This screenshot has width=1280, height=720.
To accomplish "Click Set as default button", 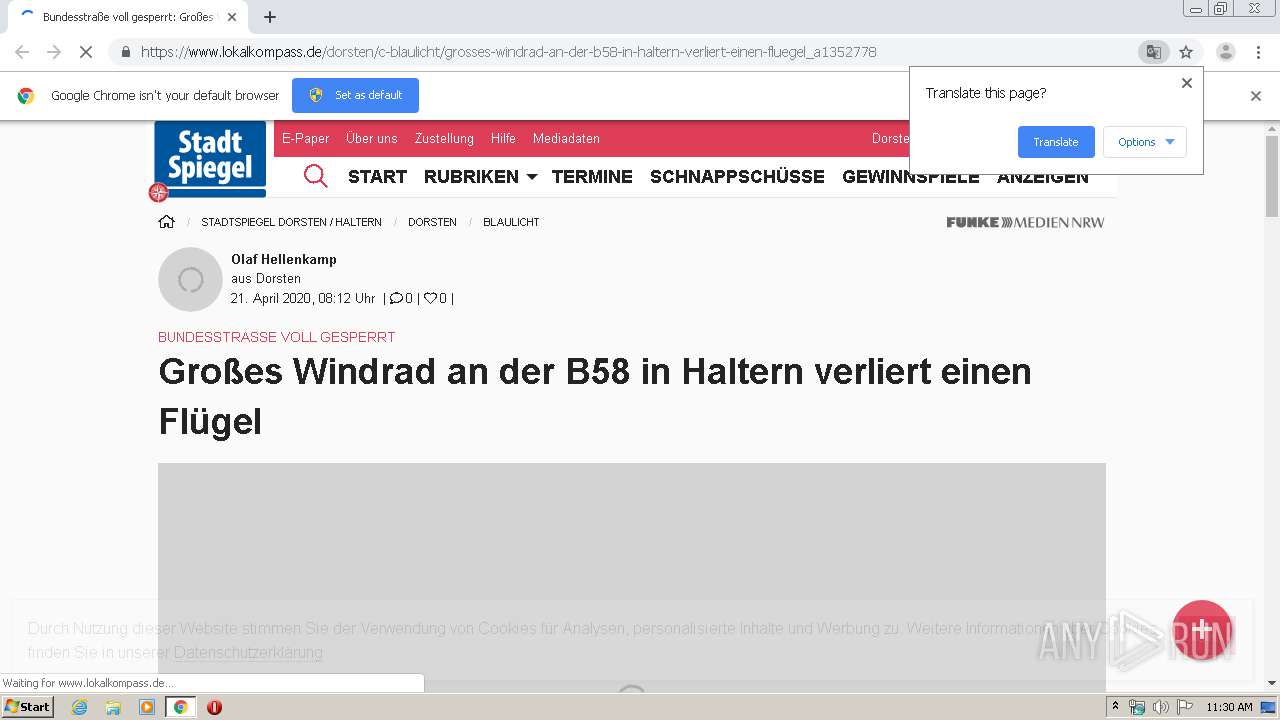I will coord(355,95).
